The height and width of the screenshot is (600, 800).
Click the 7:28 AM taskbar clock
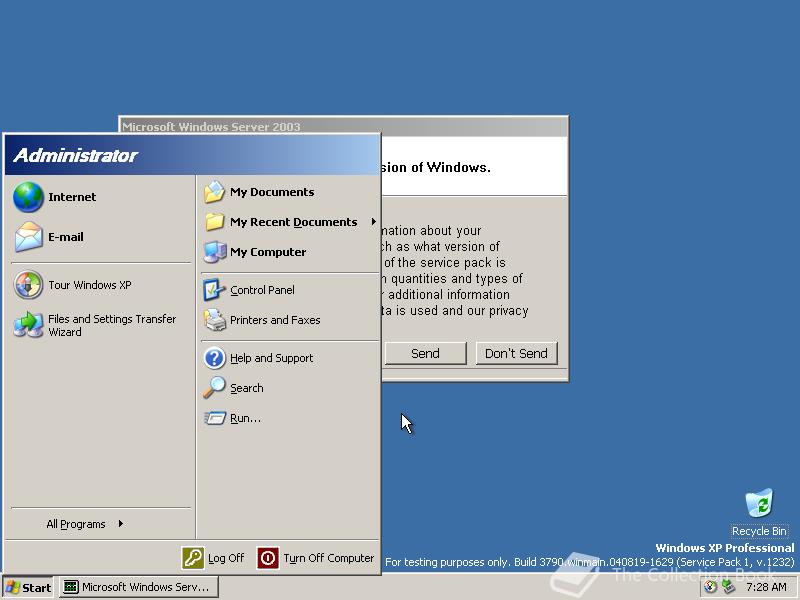766,587
